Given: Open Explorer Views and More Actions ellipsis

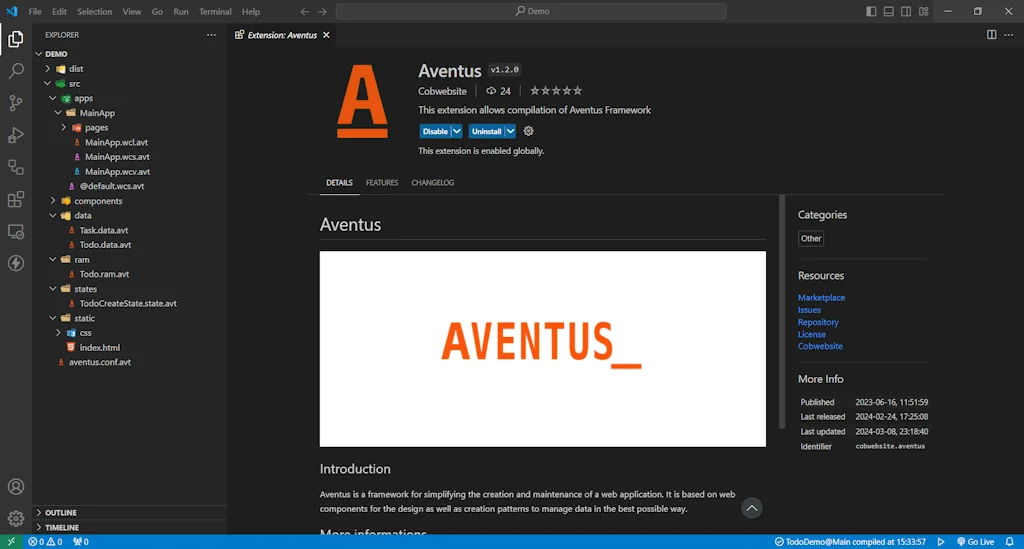Looking at the screenshot, I should tap(211, 35).
